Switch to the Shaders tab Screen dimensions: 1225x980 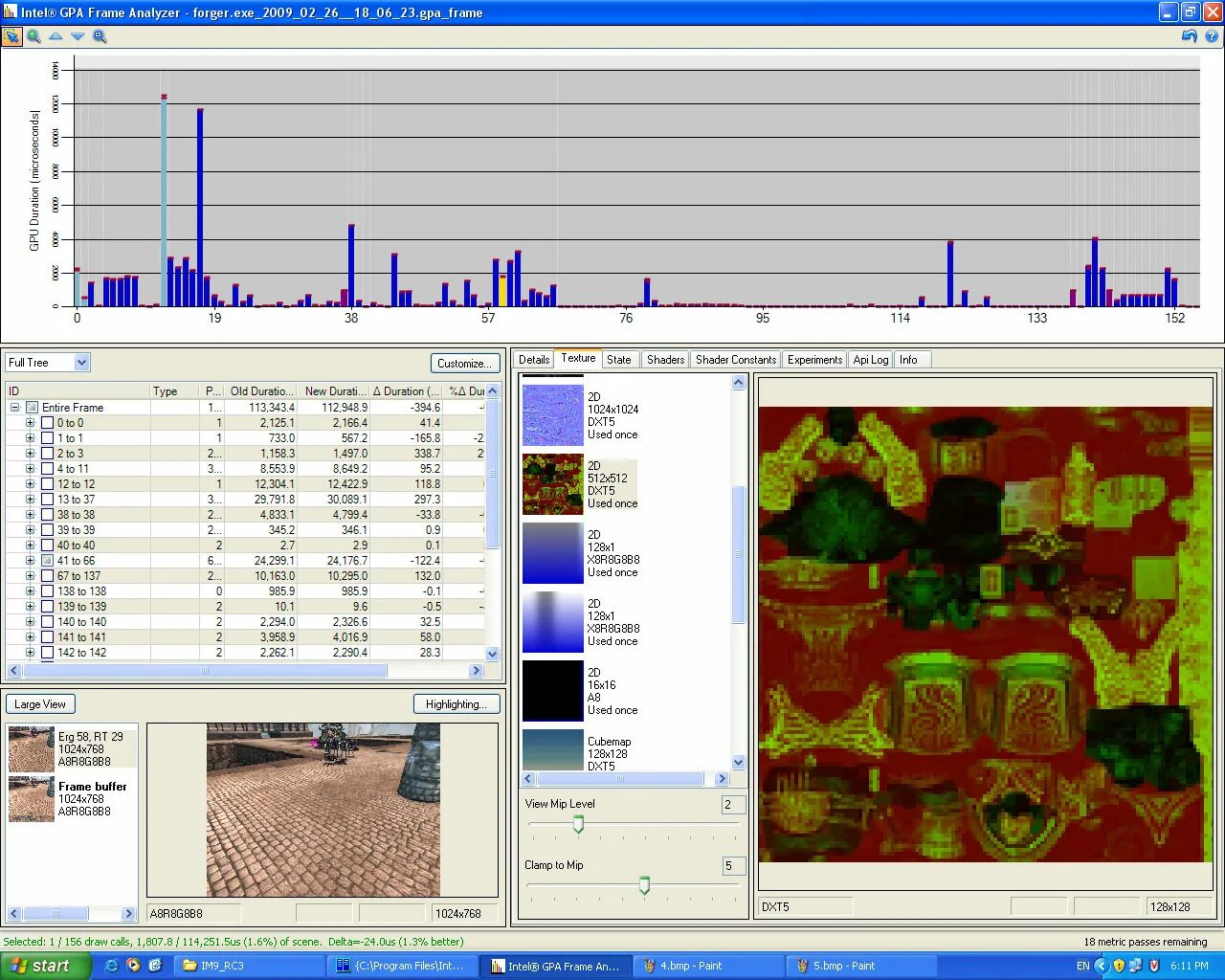coord(665,360)
